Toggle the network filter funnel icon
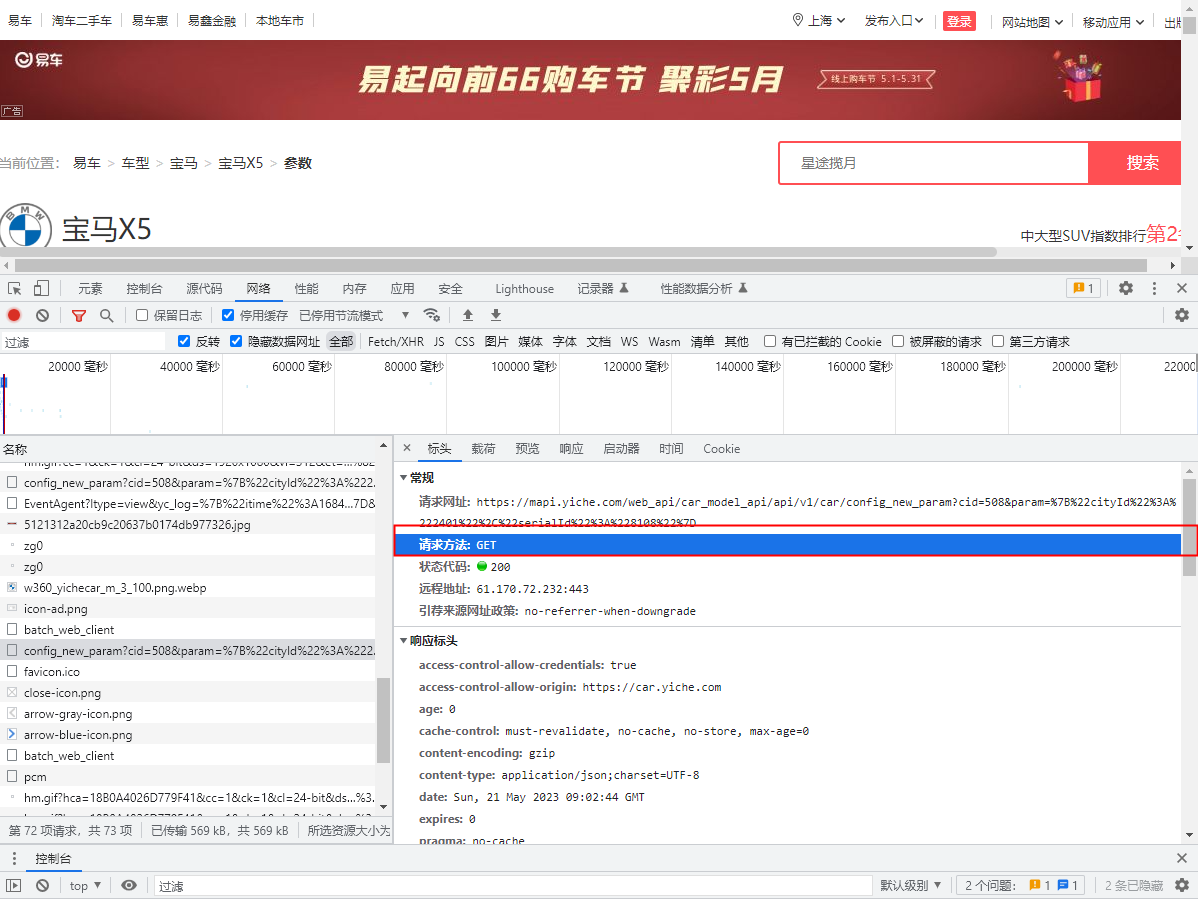The width and height of the screenshot is (1198, 899). pyautogui.click(x=79, y=315)
